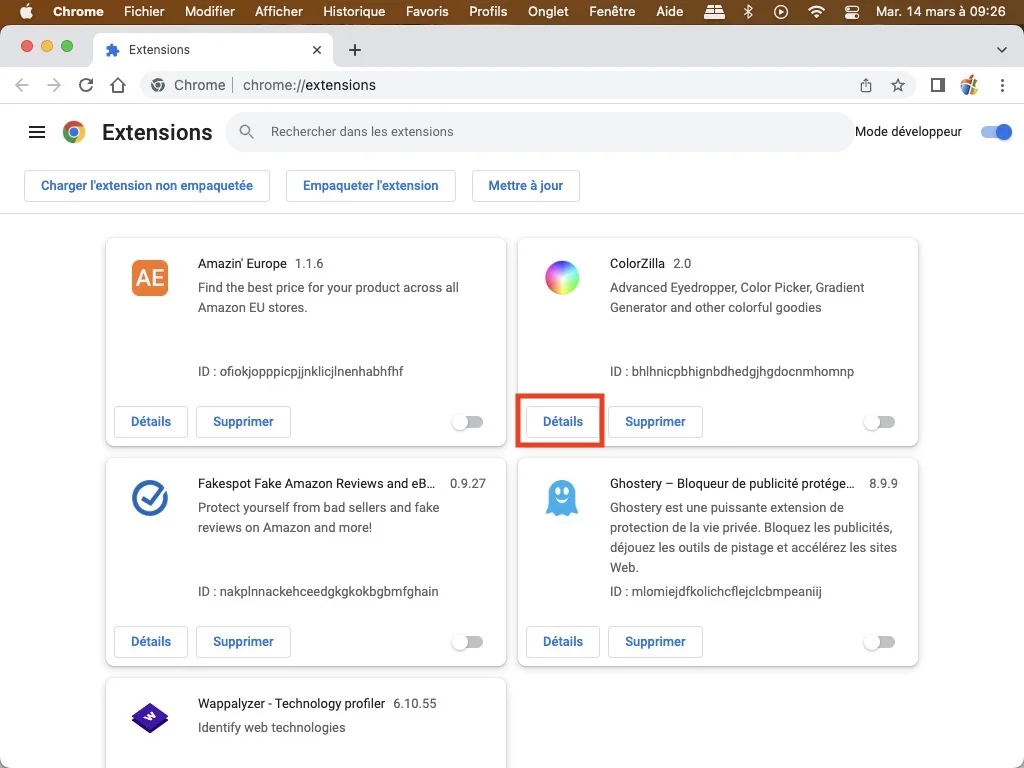1024x768 pixels.
Task: Open Chrome's three-dot menu
Action: pyautogui.click(x=1002, y=85)
